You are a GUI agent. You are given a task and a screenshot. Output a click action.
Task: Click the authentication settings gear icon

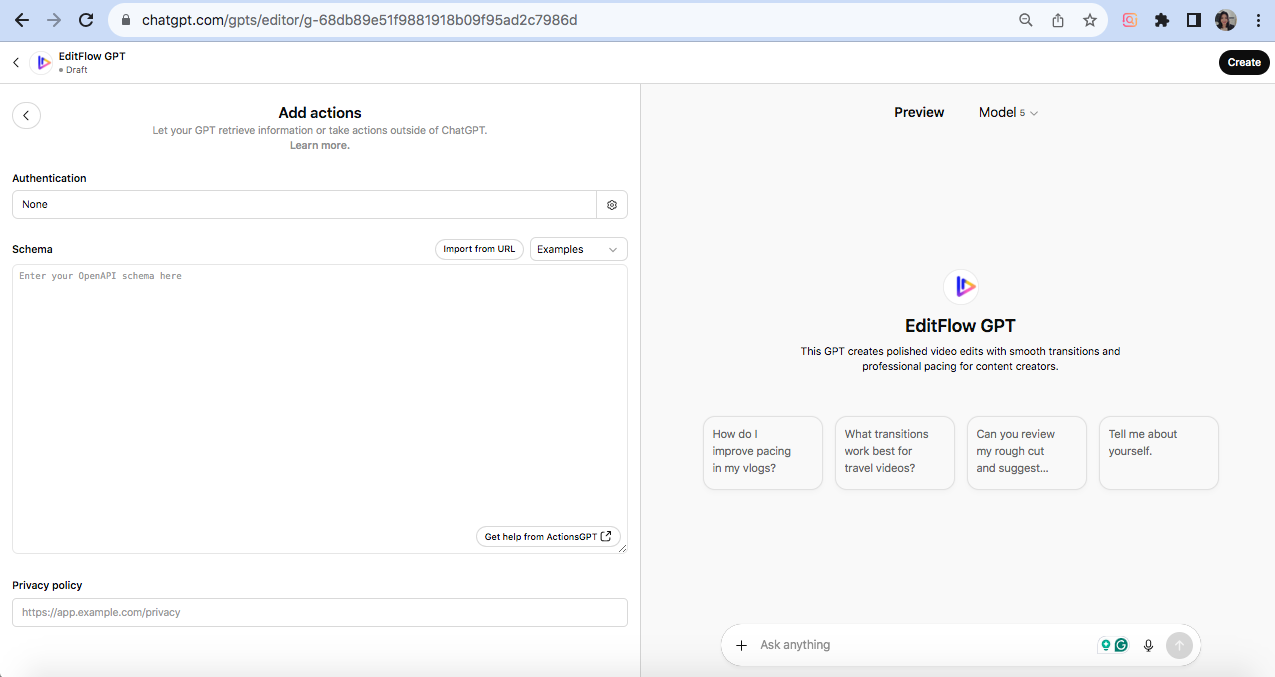click(x=612, y=205)
